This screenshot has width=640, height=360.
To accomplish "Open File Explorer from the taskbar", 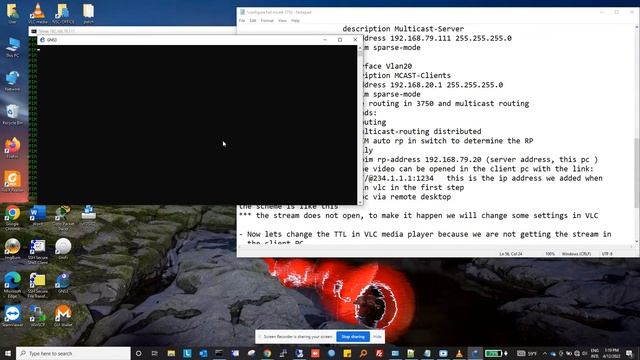I will (x=171, y=353).
